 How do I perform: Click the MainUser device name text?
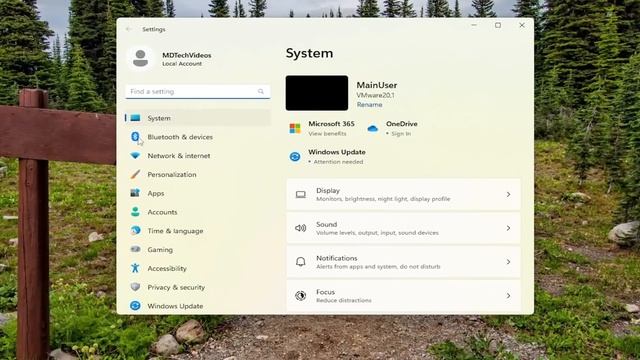376,85
